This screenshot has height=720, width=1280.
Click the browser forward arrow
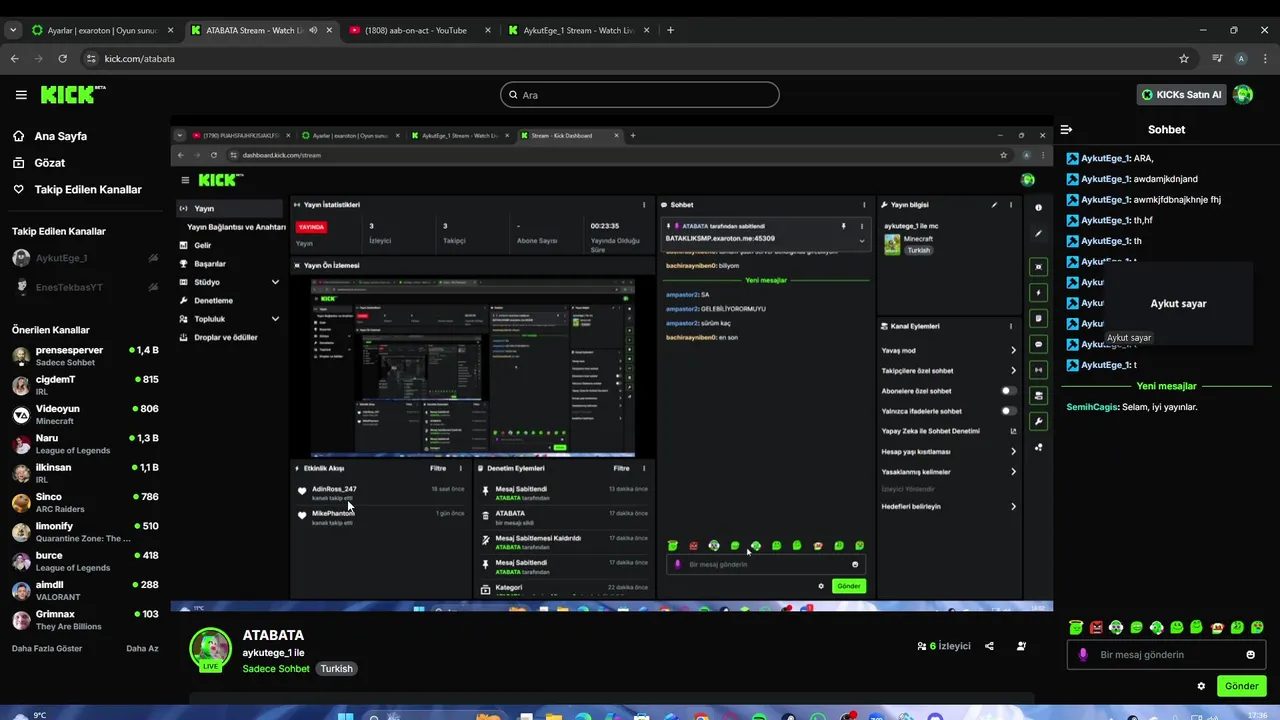[39, 58]
